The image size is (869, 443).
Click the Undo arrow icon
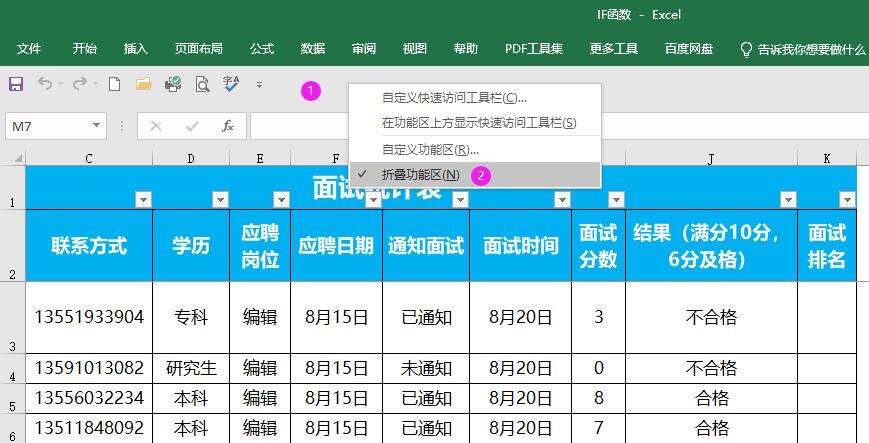[x=45, y=84]
